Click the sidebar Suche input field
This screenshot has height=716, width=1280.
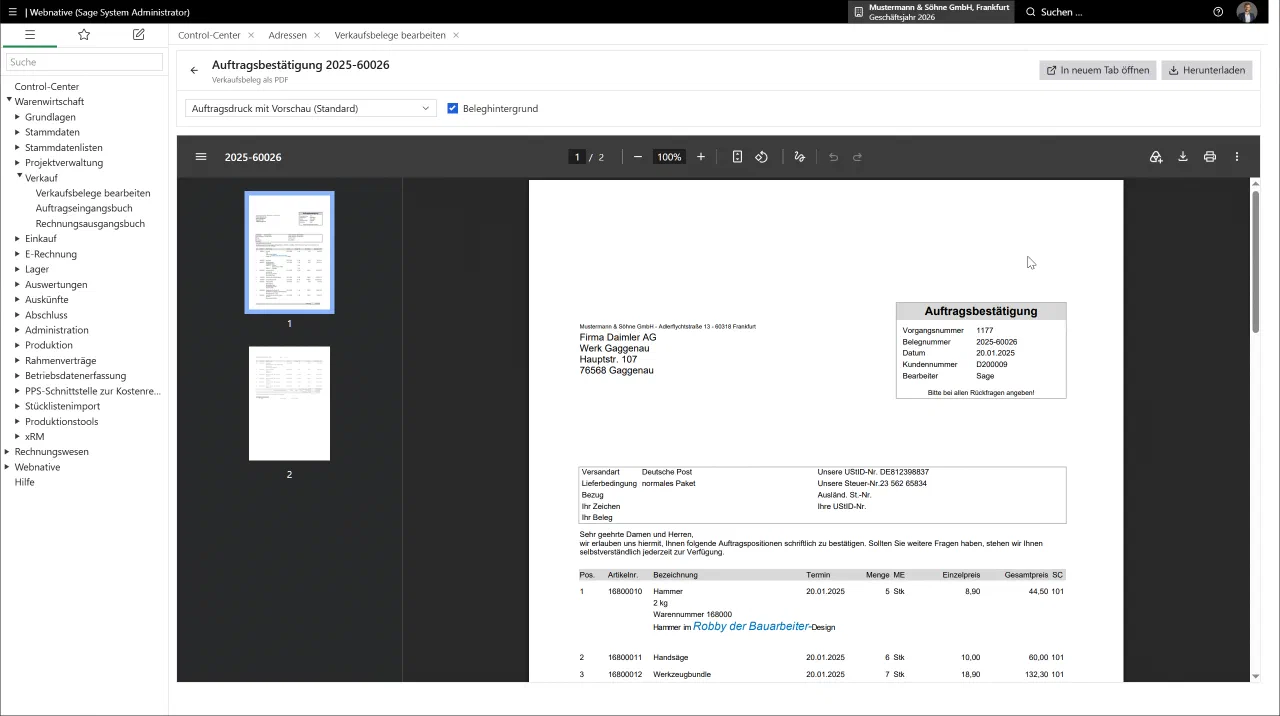tap(84, 62)
